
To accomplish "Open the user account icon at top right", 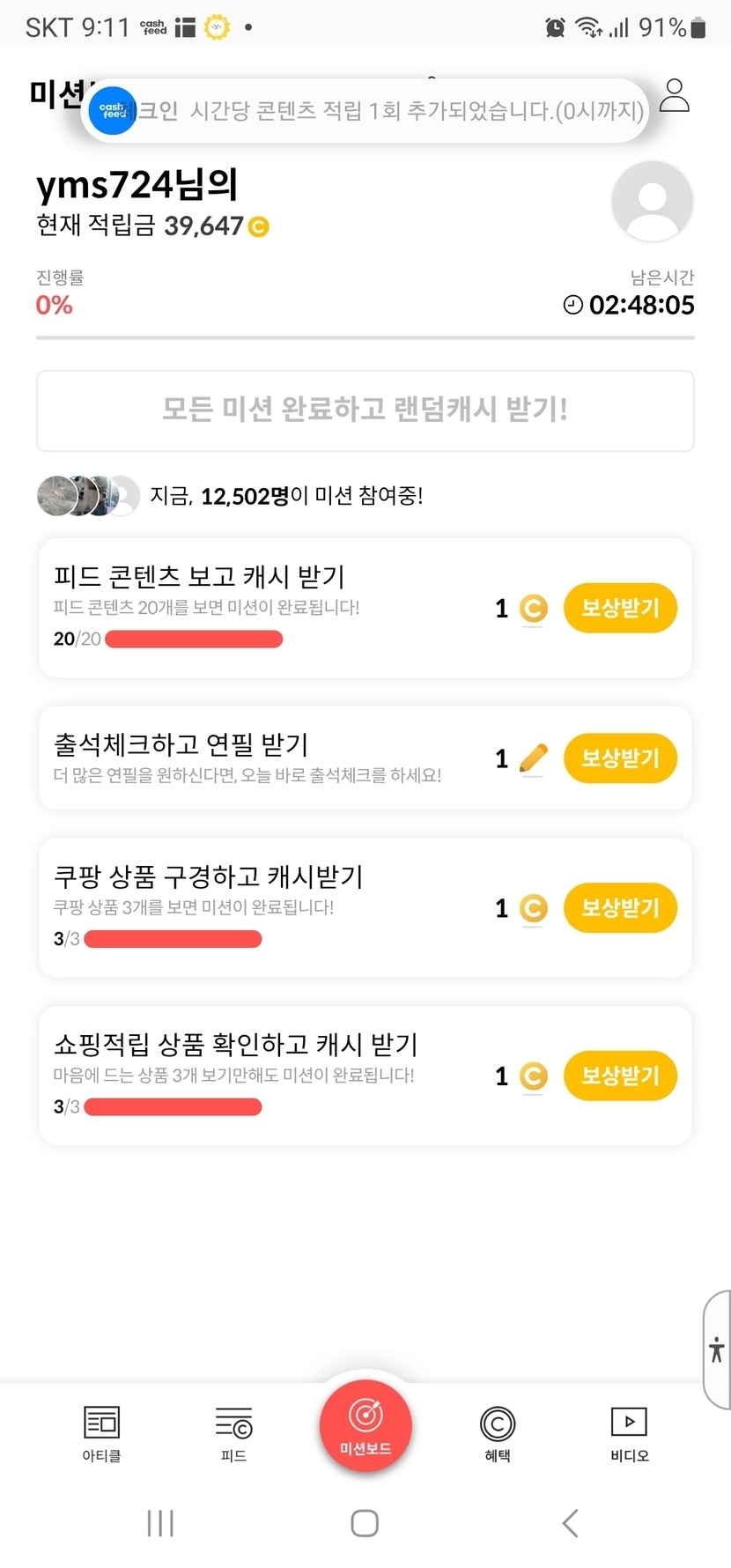I will tap(675, 96).
